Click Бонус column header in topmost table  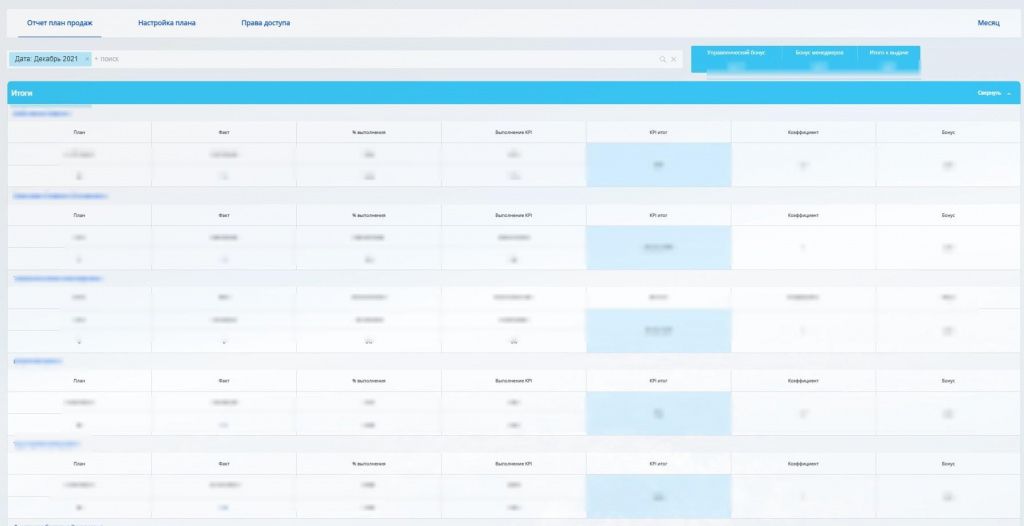click(x=947, y=132)
